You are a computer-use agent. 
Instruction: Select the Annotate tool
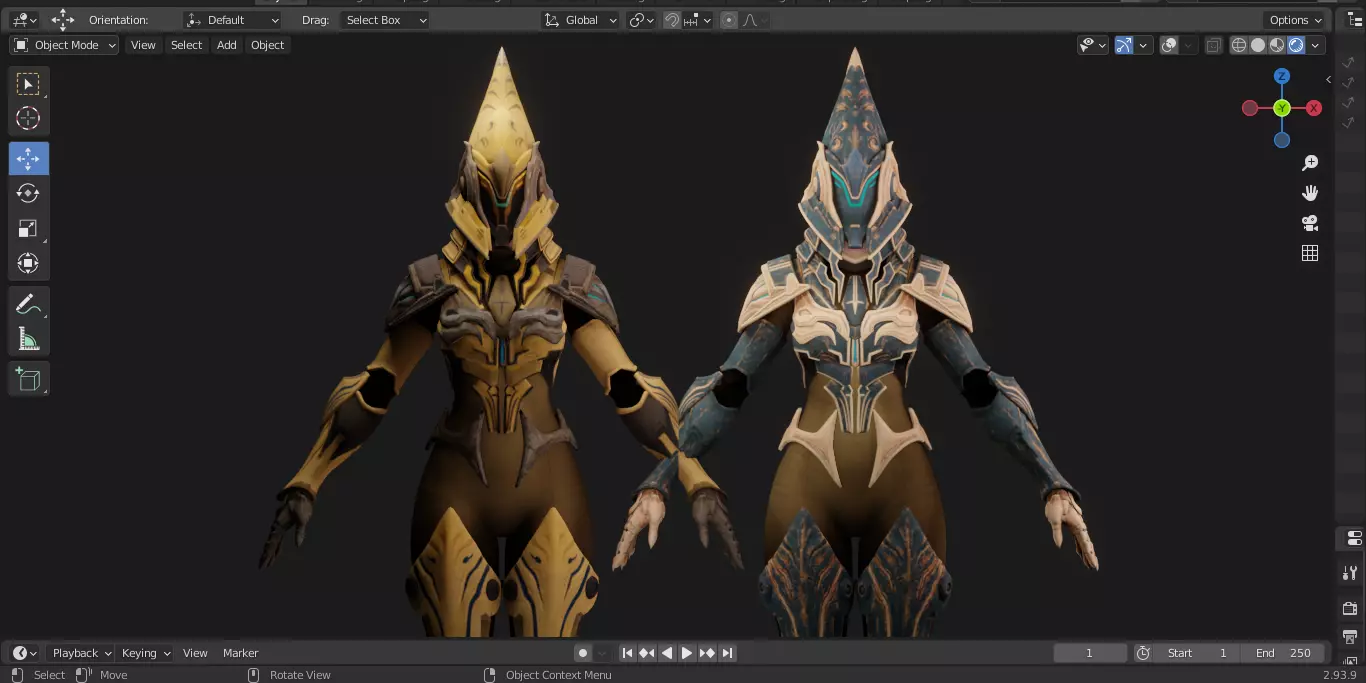click(28, 304)
